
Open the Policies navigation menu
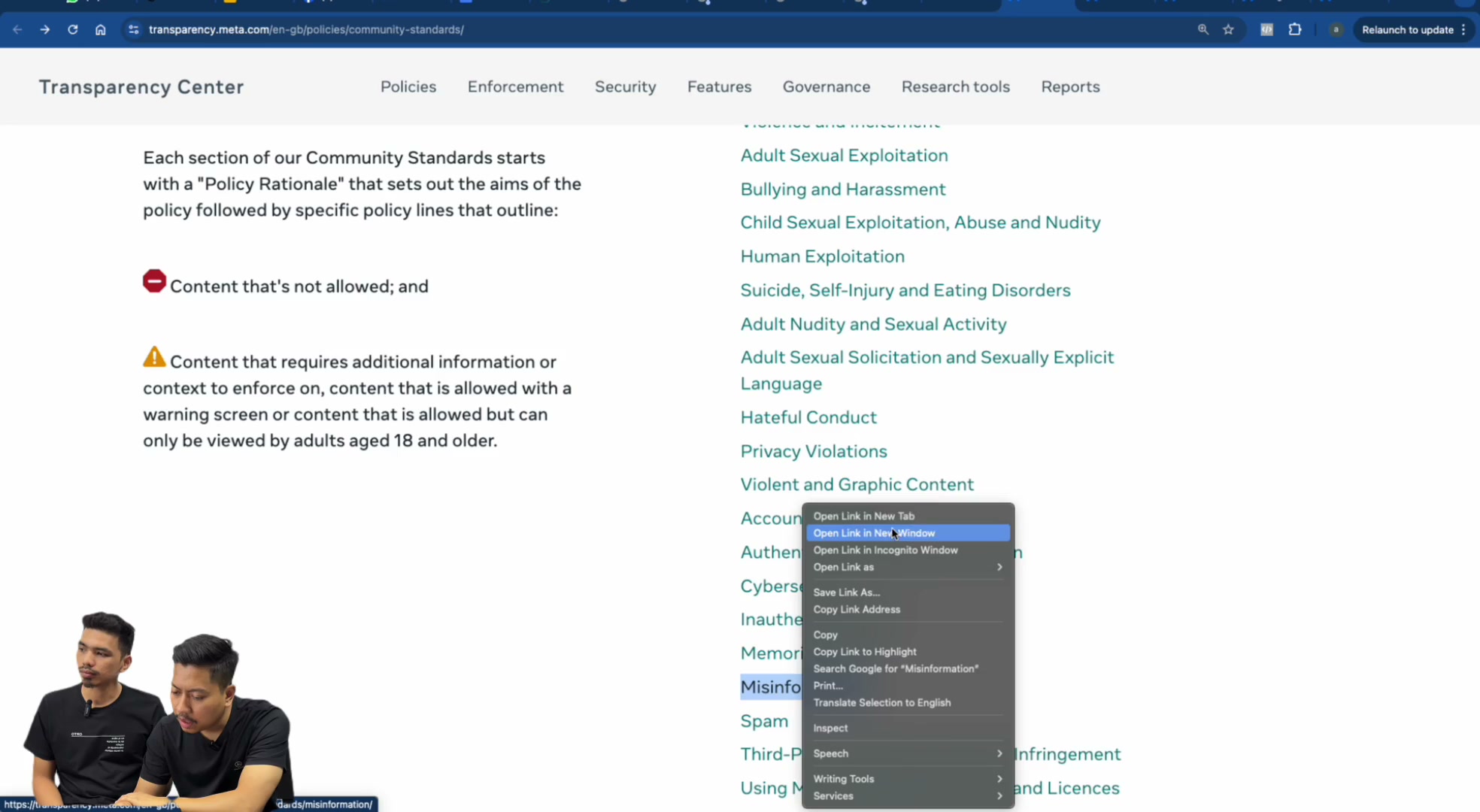408,86
